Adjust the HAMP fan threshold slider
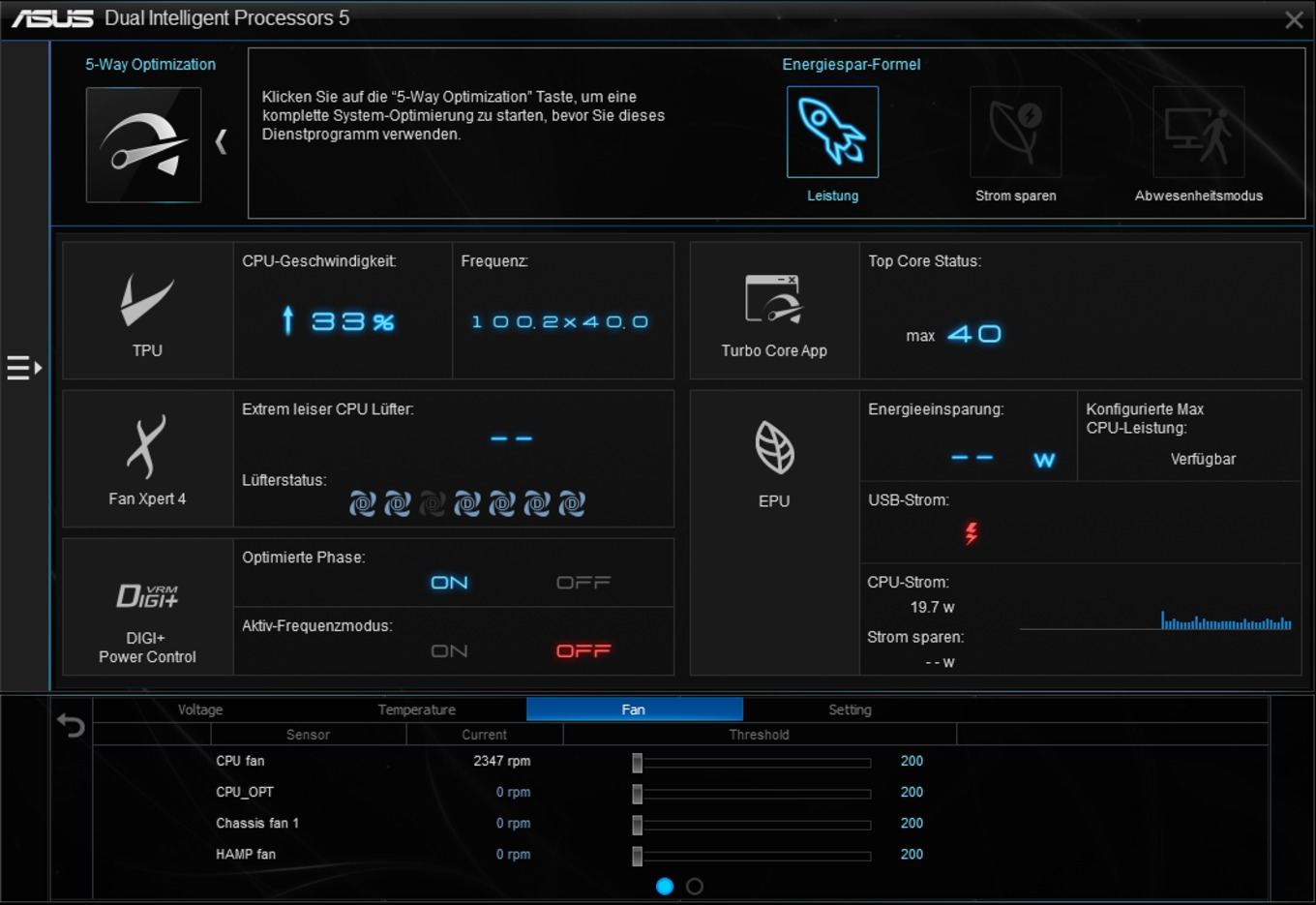This screenshot has width=1316, height=905. click(637, 856)
